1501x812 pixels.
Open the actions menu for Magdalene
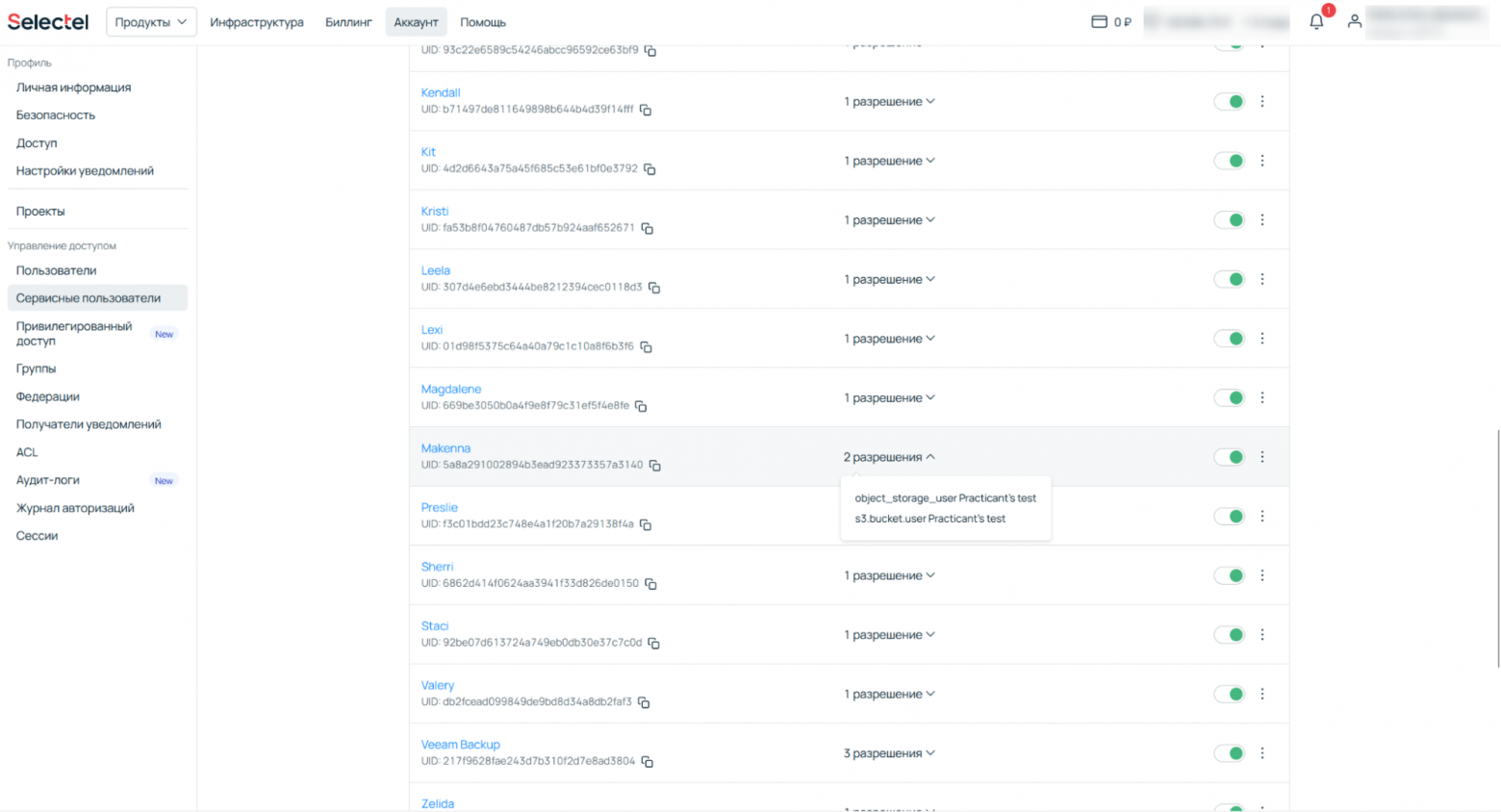[x=1262, y=397]
